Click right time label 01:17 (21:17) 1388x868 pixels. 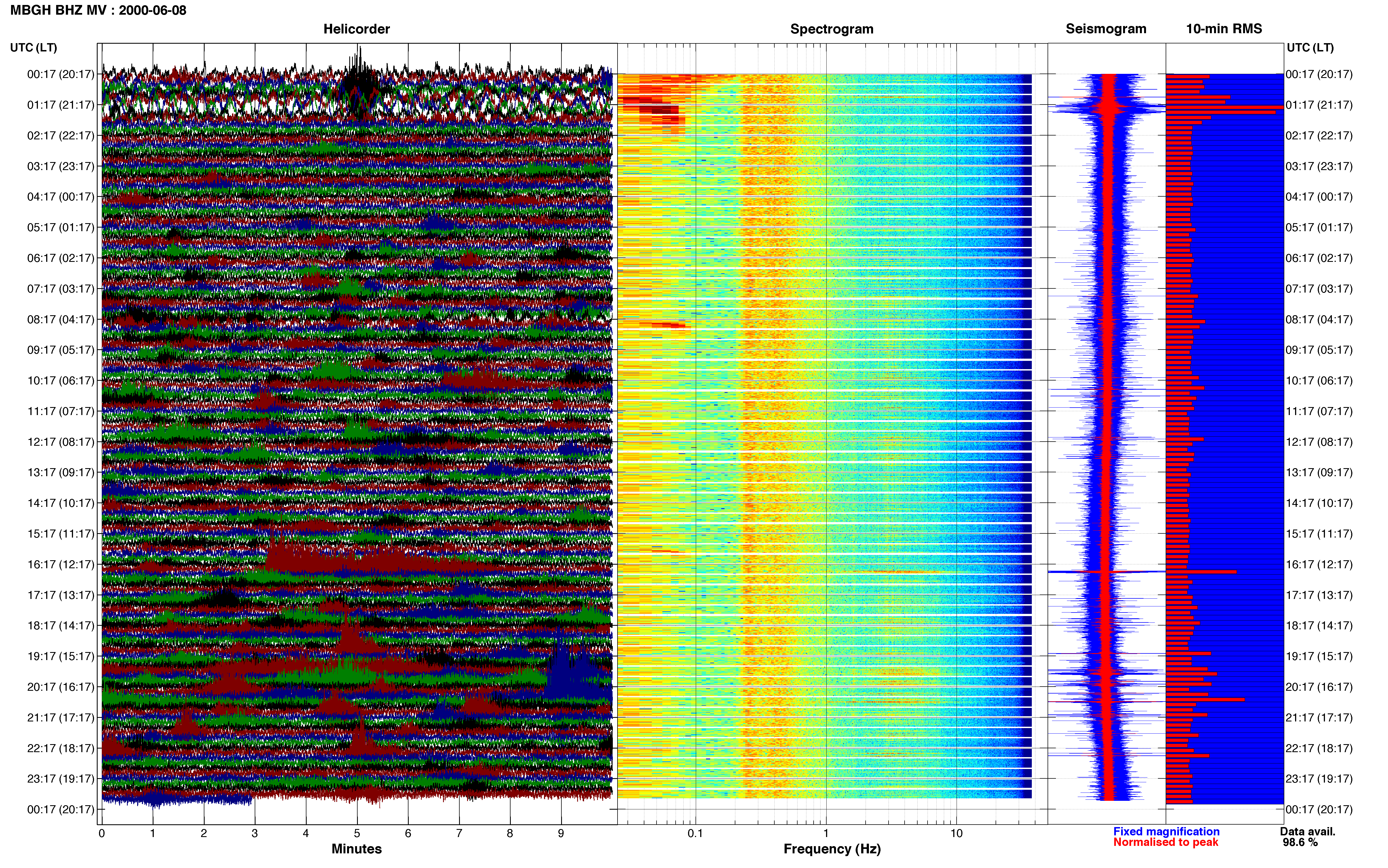pyautogui.click(x=1319, y=105)
